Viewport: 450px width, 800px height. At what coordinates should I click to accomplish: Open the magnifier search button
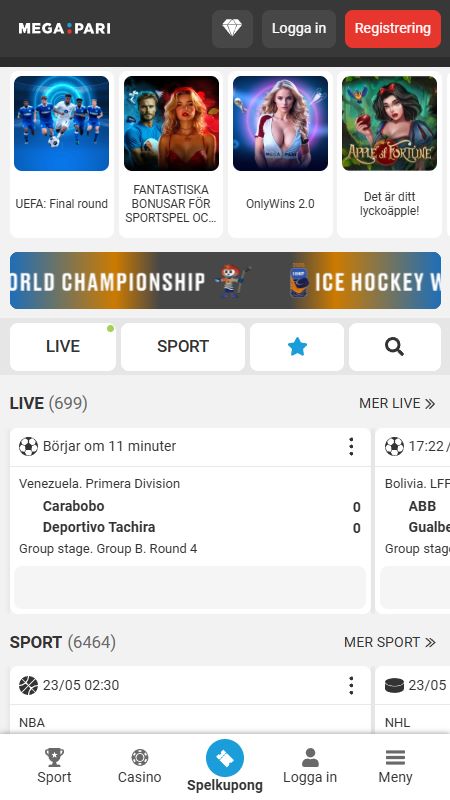[394, 347]
